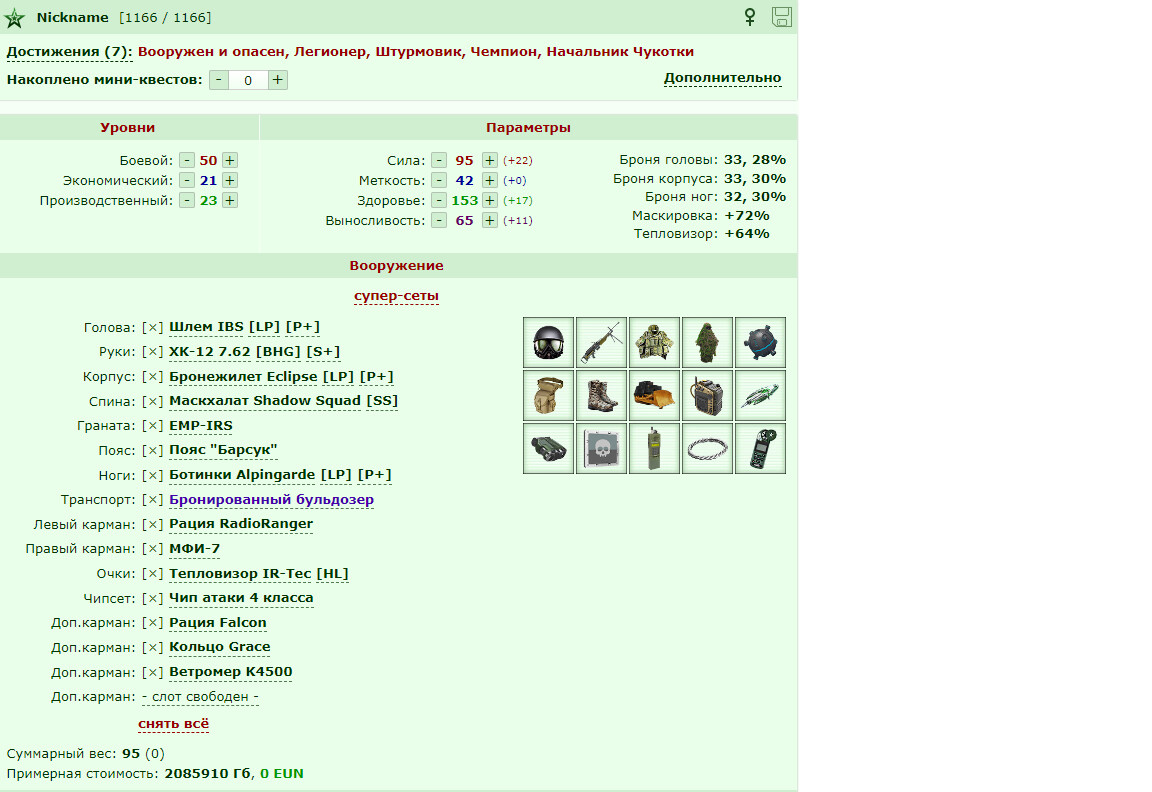1152x792 pixels.
Task: Open the [LP] modifier on Шлем IBS
Action: [x=264, y=327]
